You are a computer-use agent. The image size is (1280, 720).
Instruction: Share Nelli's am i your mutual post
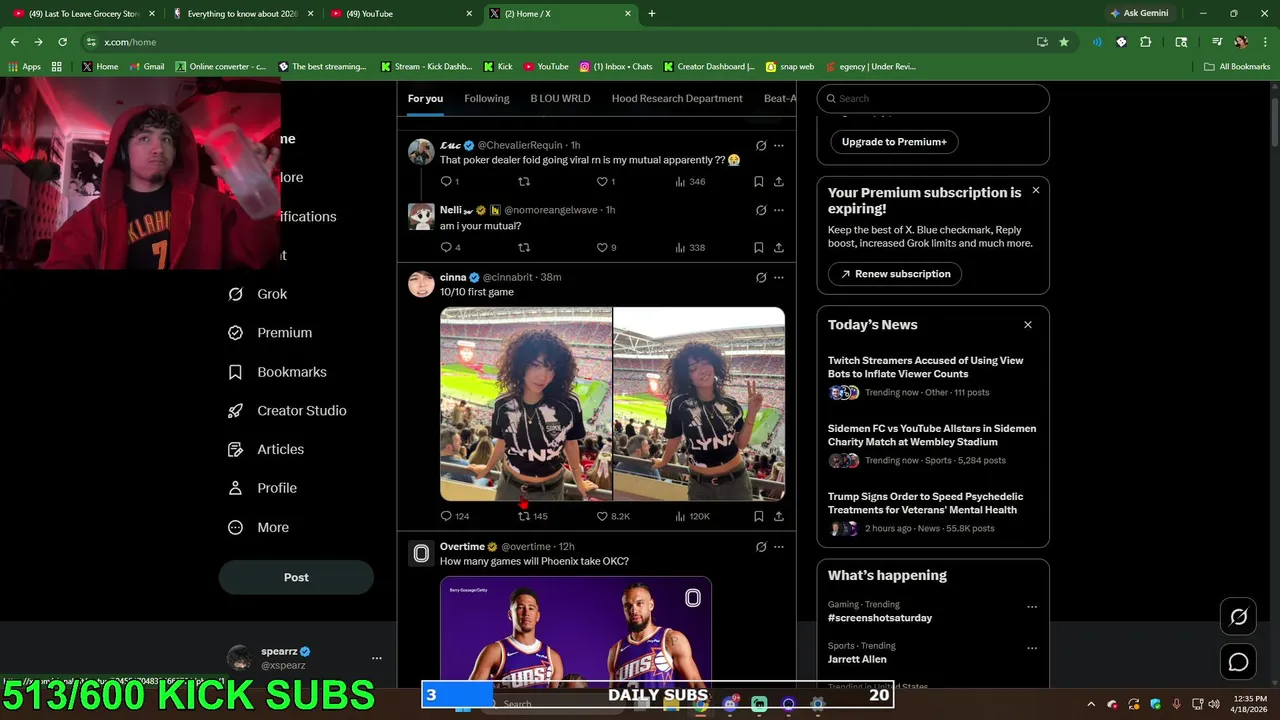(779, 247)
